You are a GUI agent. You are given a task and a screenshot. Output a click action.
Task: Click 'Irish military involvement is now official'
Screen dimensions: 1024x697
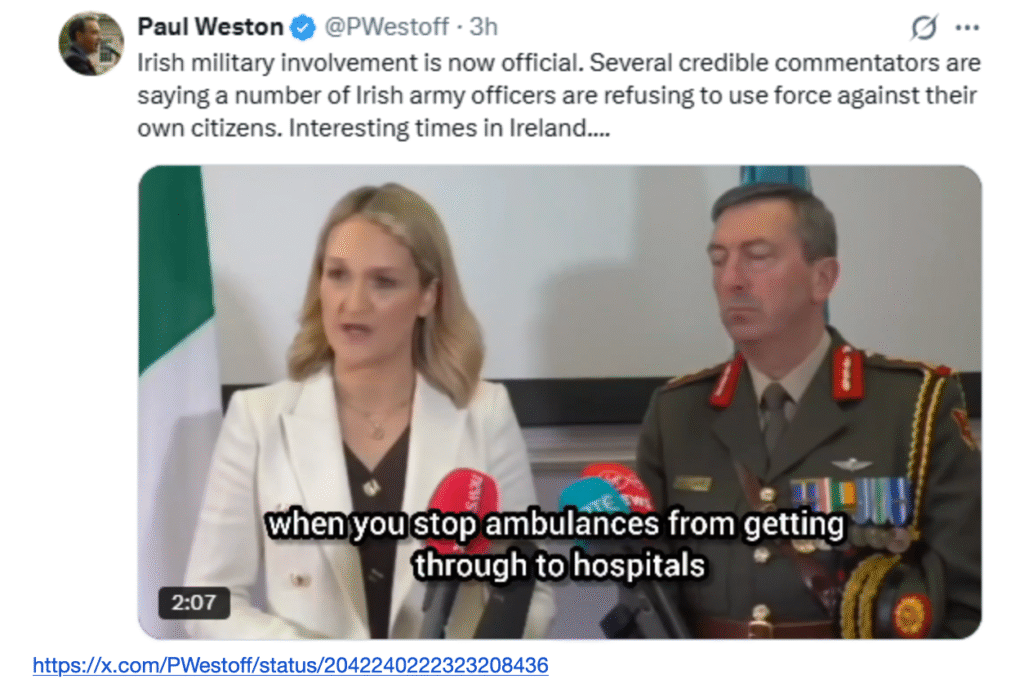coord(360,63)
